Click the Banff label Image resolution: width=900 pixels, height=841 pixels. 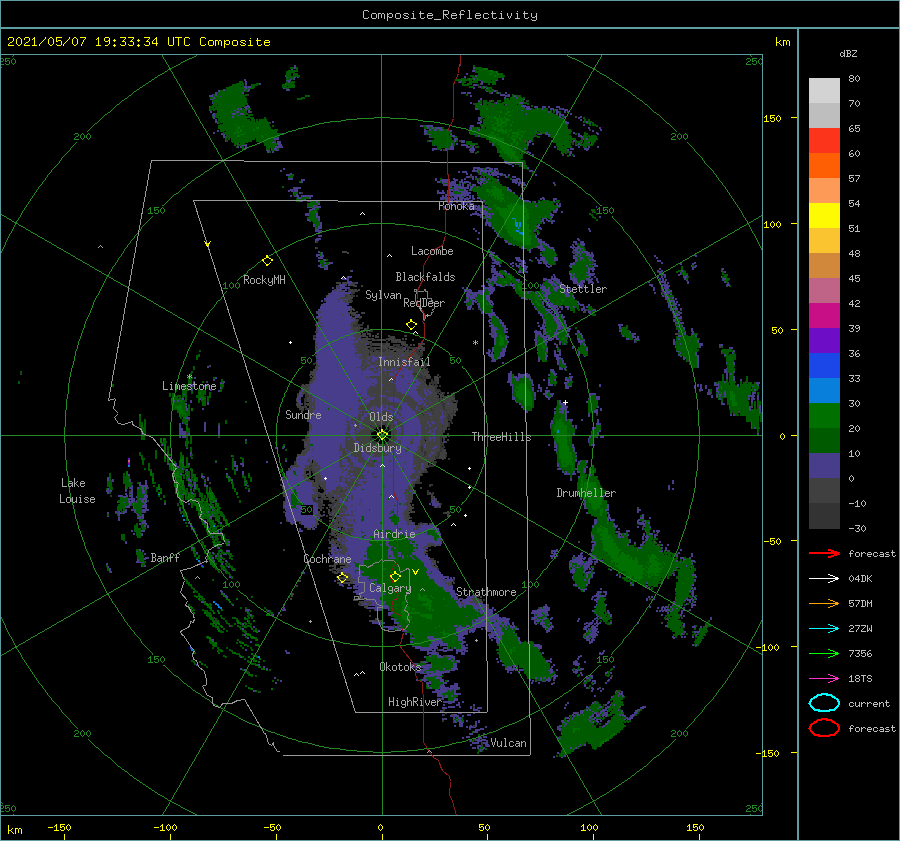tap(165, 557)
